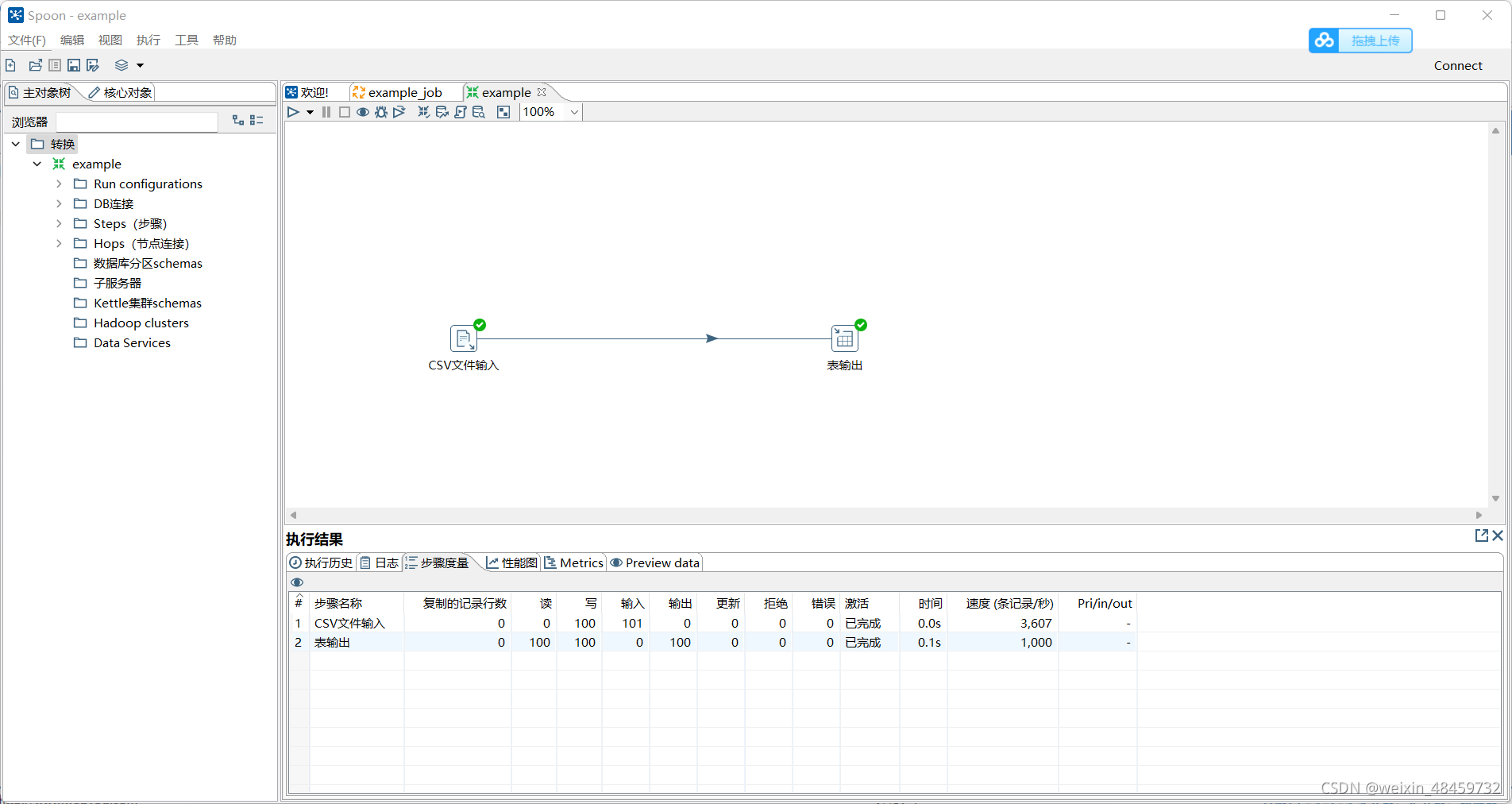
Task: Open the run options dropdown arrow
Action: pos(310,112)
